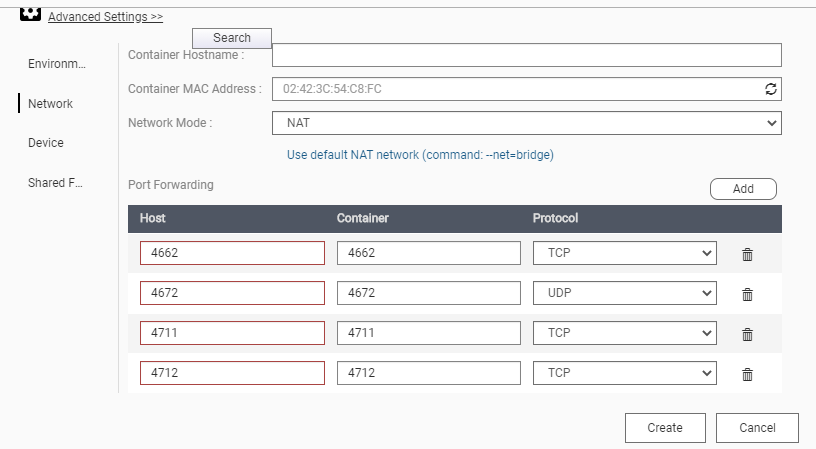Regenerate the container MAC address

(x=770, y=89)
